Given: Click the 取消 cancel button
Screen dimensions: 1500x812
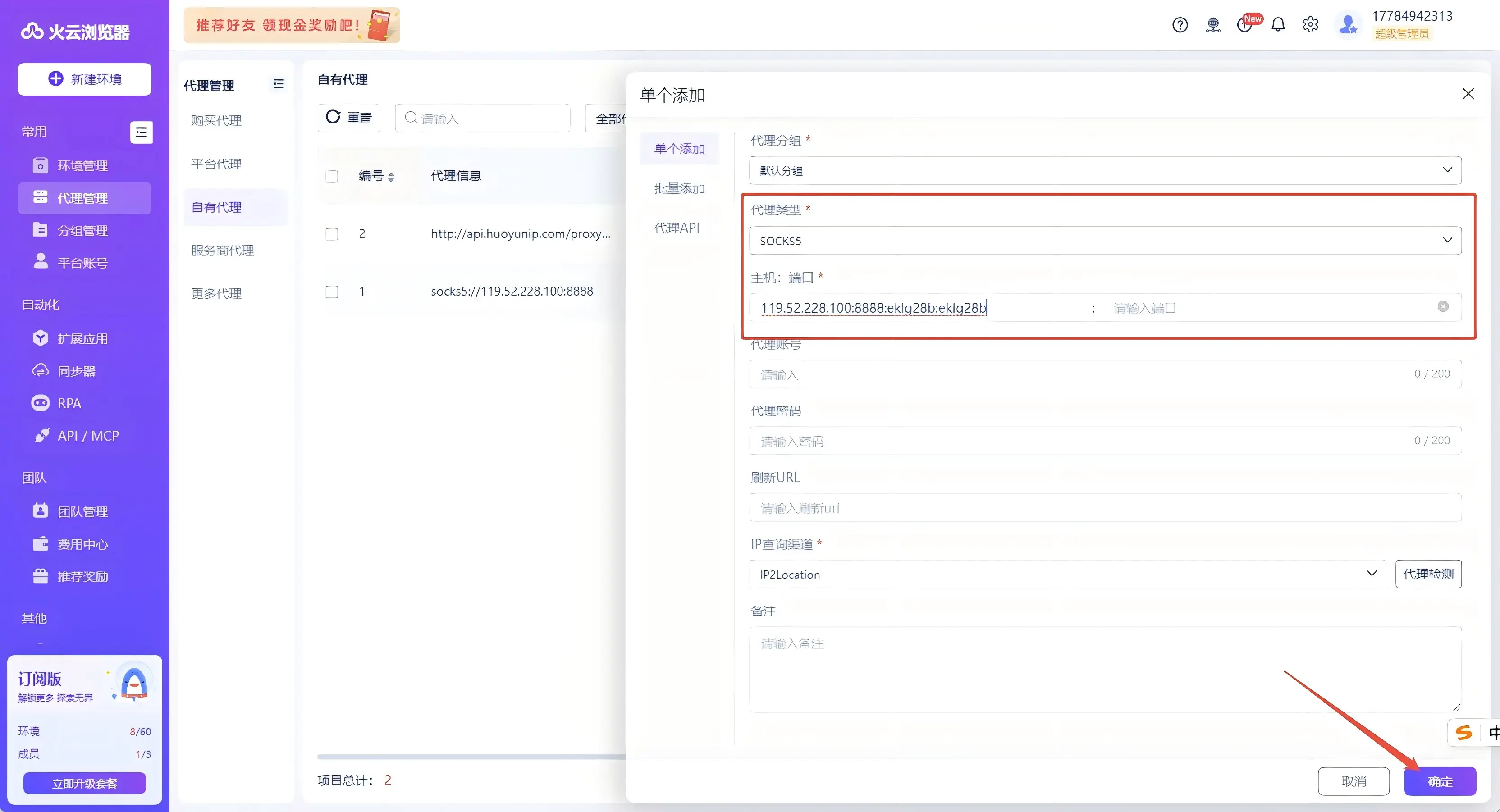Looking at the screenshot, I should tap(1354, 781).
